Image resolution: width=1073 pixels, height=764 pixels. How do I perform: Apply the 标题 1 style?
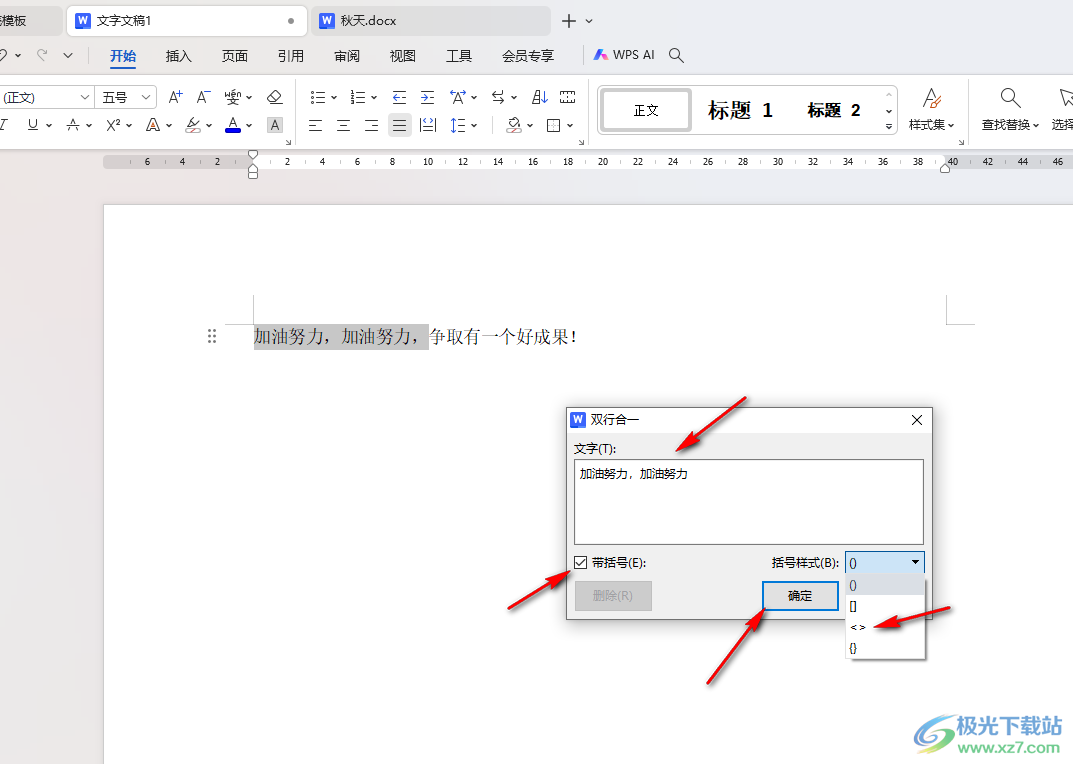pyautogui.click(x=740, y=110)
